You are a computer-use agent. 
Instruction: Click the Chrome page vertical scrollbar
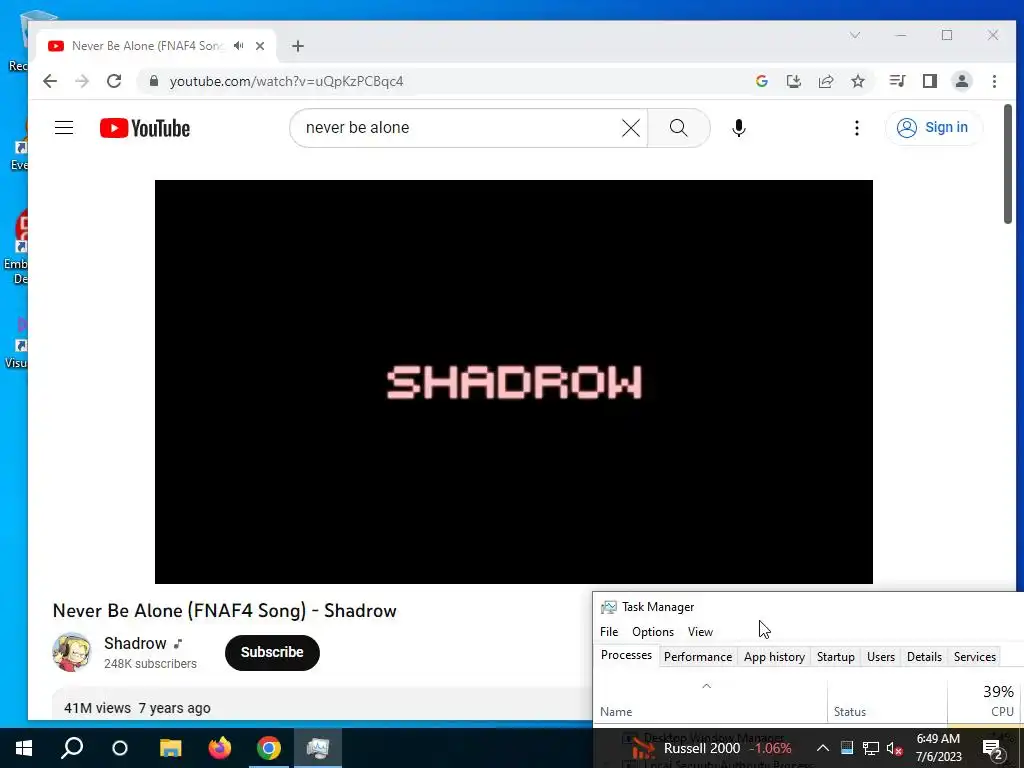(x=1008, y=164)
